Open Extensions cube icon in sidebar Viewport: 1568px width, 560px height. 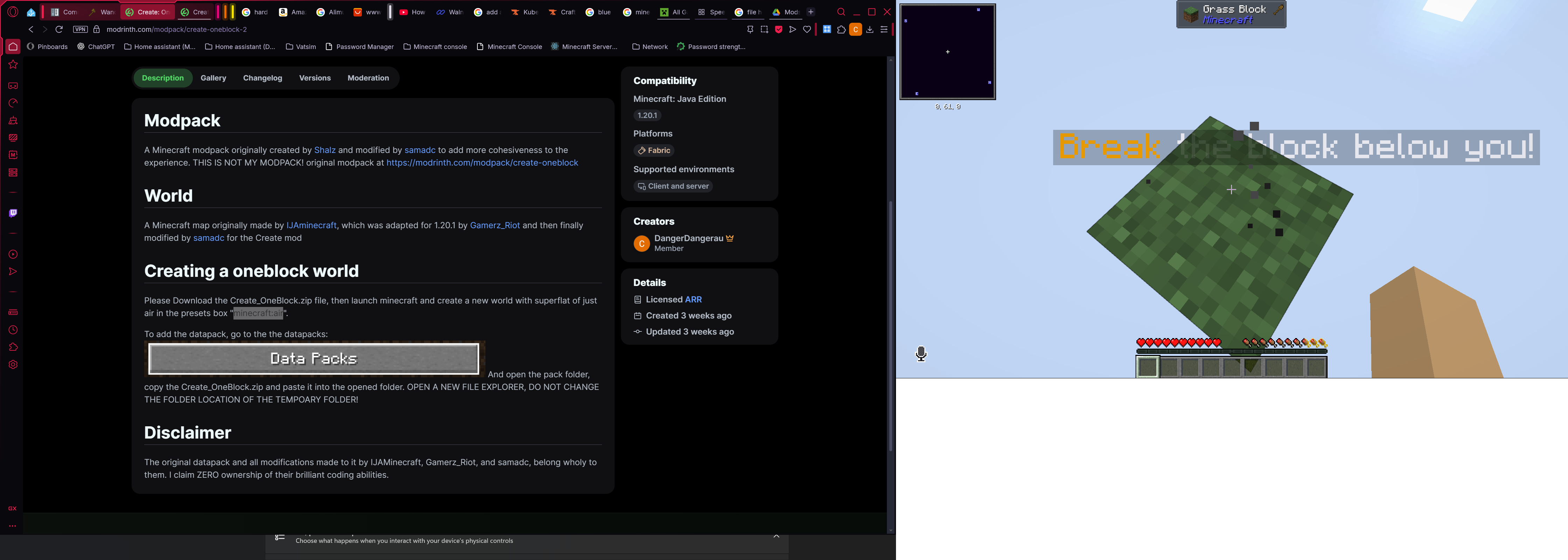pos(13,347)
